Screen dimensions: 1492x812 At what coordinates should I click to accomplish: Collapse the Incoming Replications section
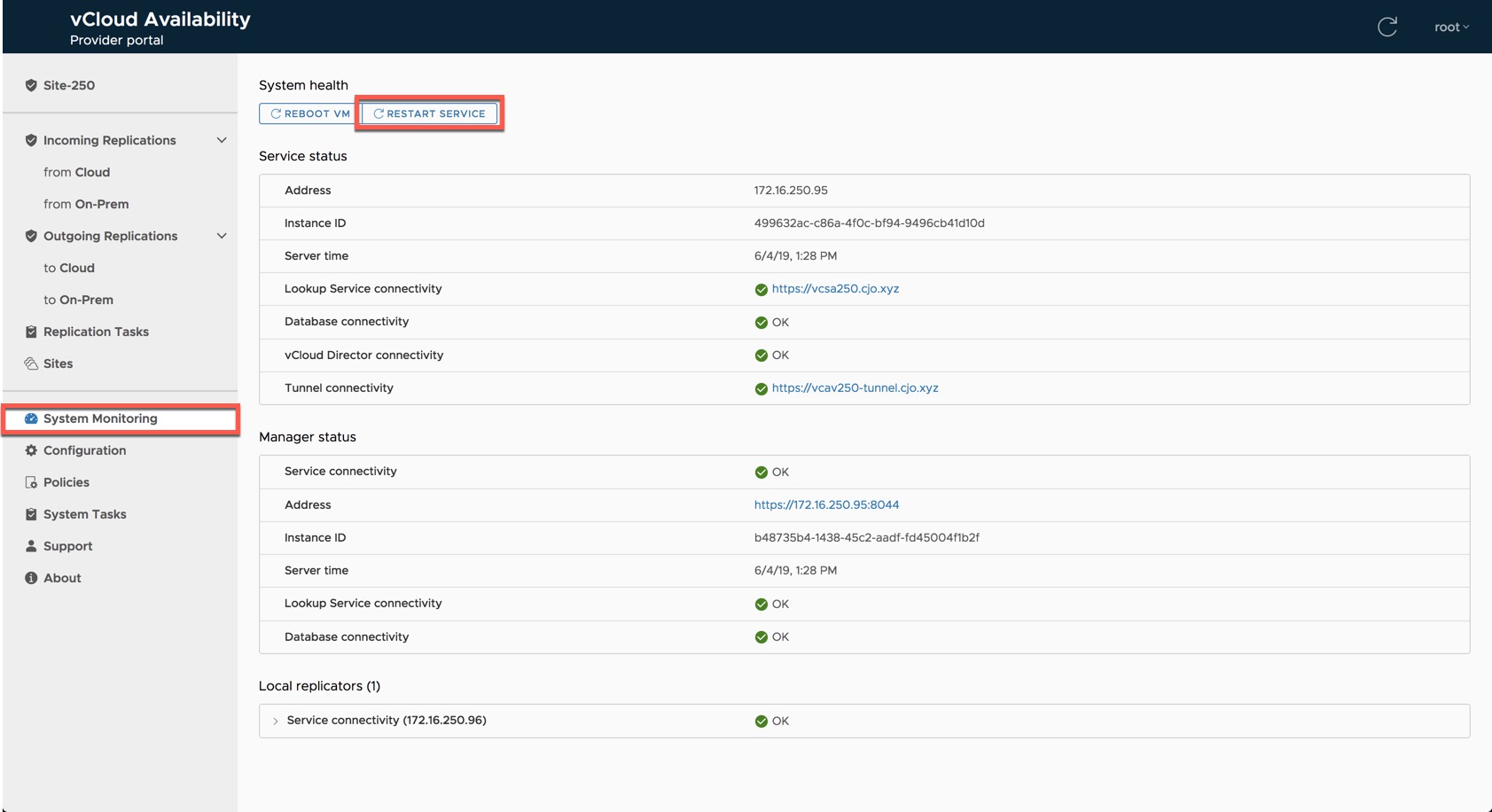coord(222,140)
